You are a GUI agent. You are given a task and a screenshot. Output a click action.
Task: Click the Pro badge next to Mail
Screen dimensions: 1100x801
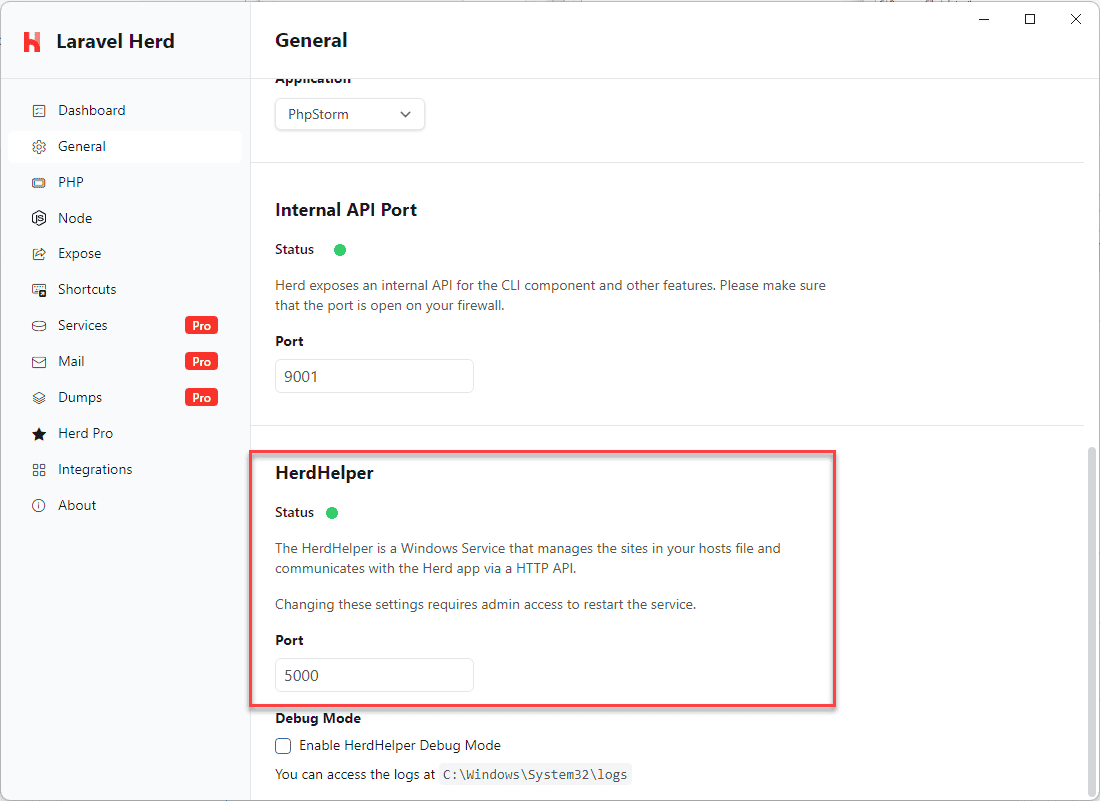(201, 361)
